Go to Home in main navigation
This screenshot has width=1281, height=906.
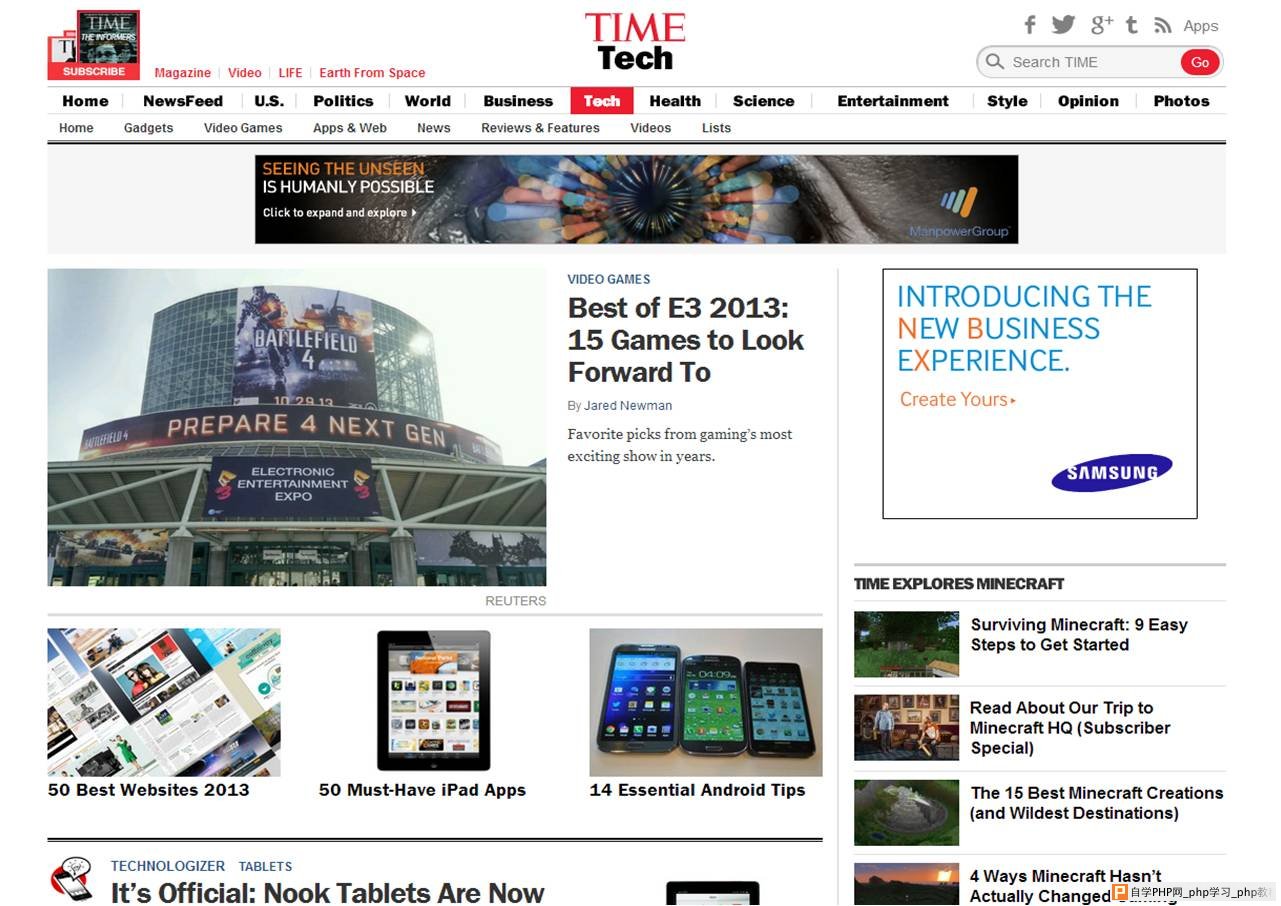click(x=85, y=101)
